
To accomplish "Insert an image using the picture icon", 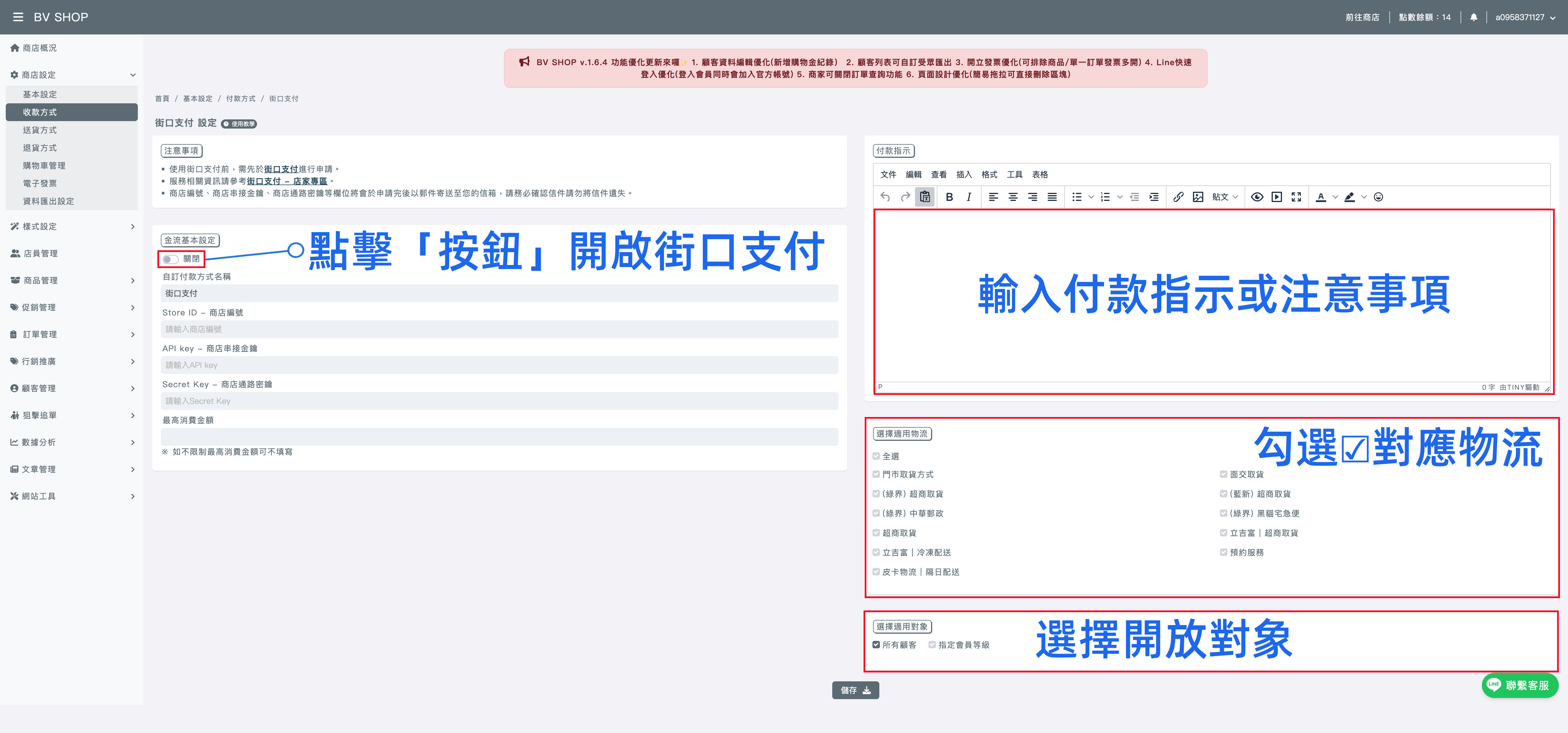I will pyautogui.click(x=1198, y=197).
